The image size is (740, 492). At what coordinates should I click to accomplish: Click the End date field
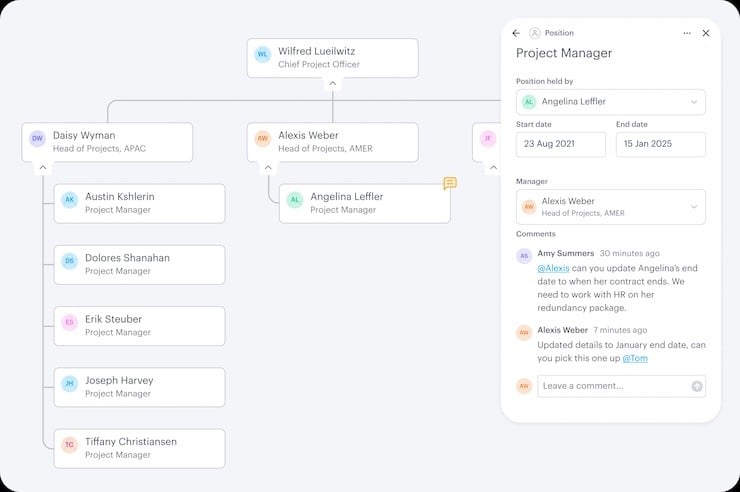[661, 144]
